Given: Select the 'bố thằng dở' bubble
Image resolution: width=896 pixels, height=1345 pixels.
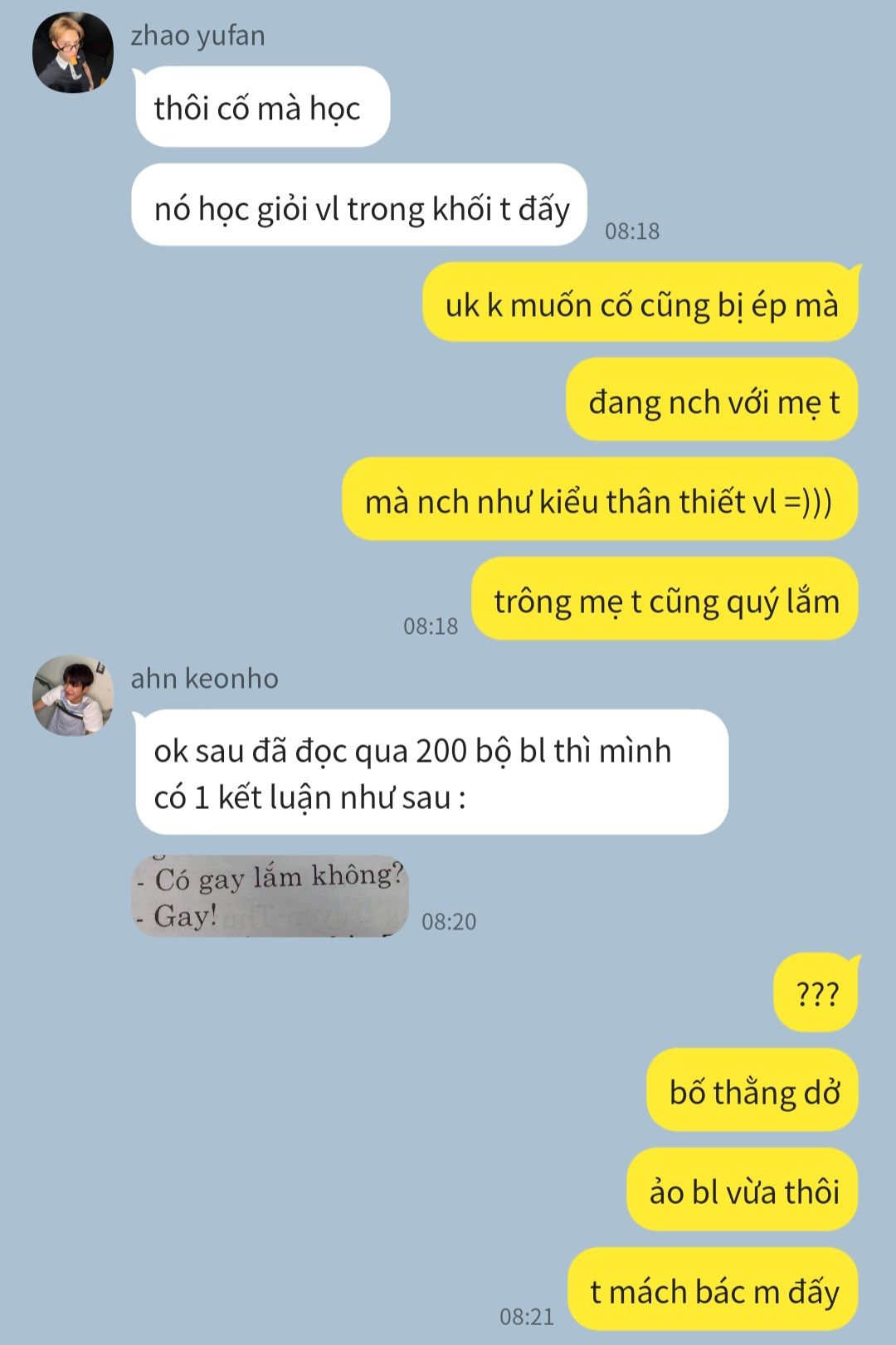Looking at the screenshot, I should 752,1090.
